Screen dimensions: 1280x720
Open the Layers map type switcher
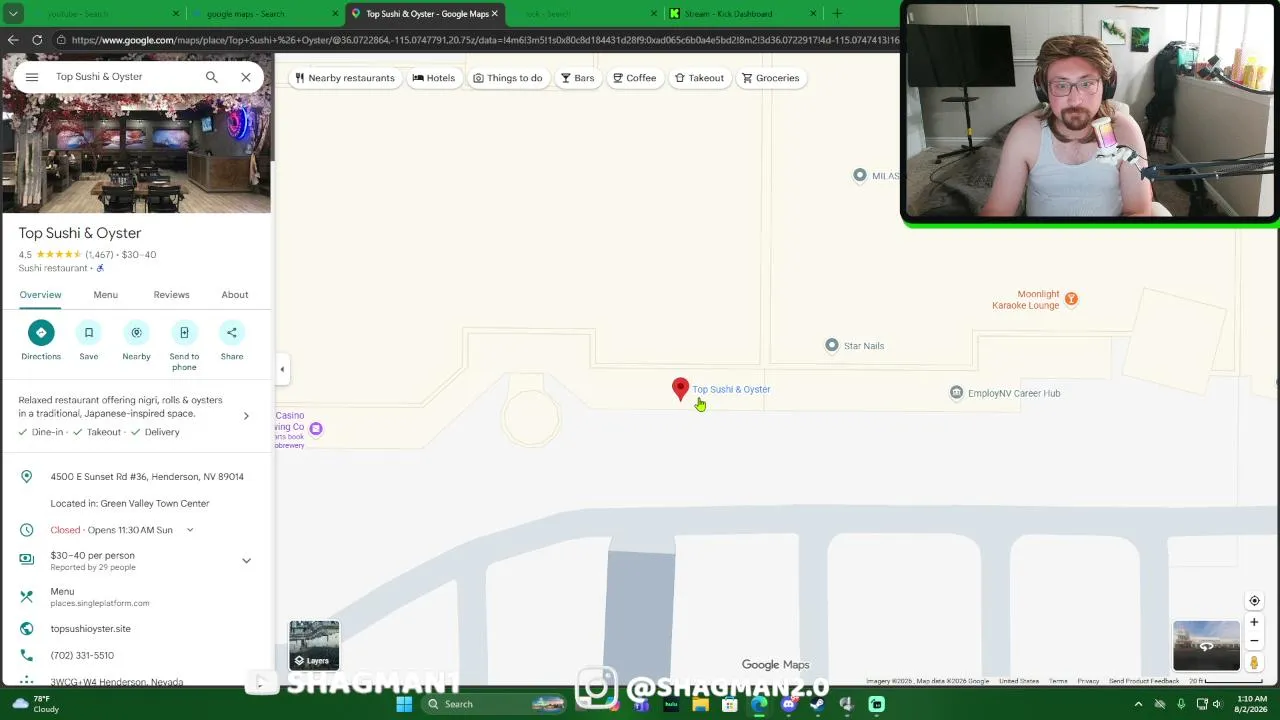(314, 645)
